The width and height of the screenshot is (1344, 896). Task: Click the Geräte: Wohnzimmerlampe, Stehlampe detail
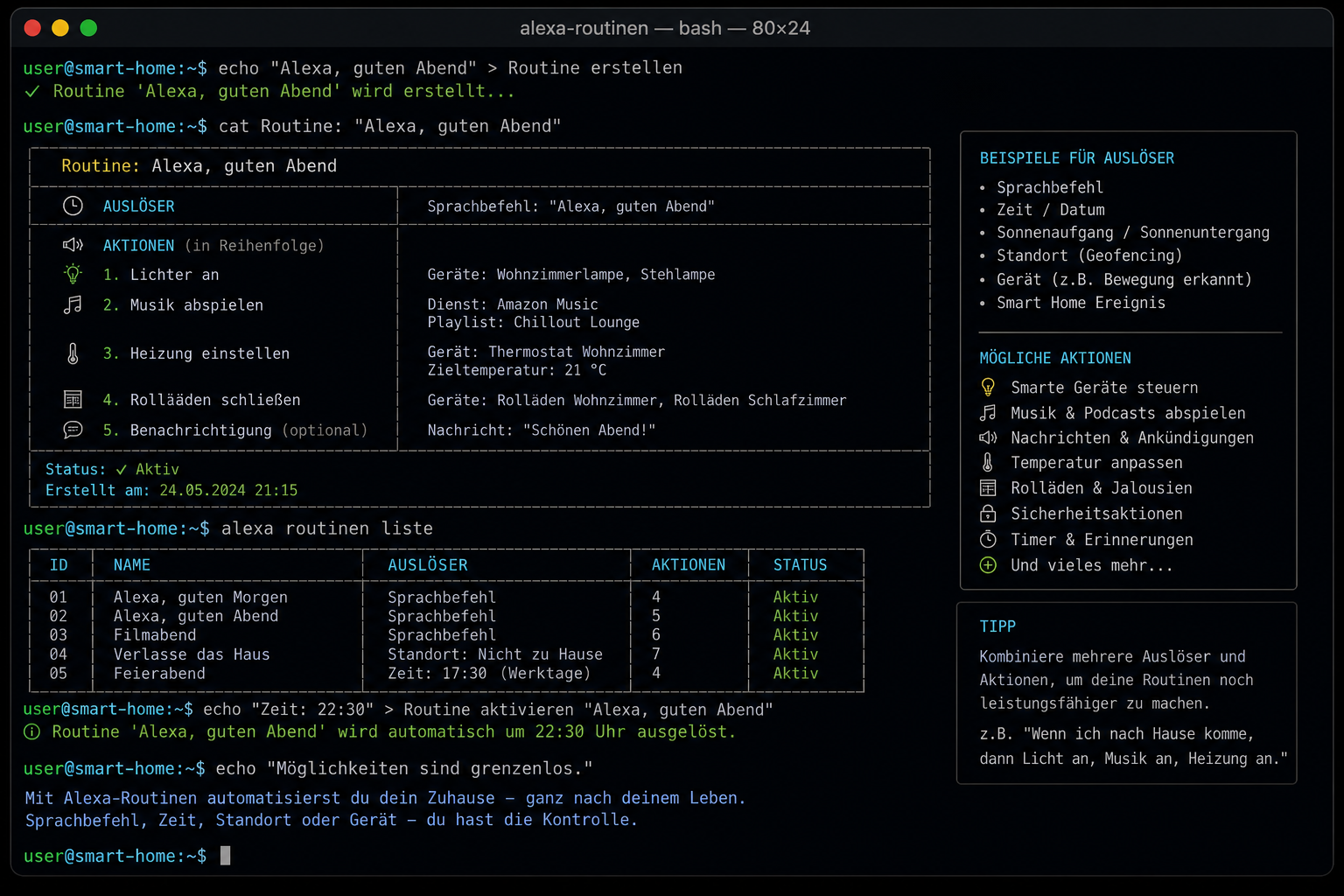(571, 275)
